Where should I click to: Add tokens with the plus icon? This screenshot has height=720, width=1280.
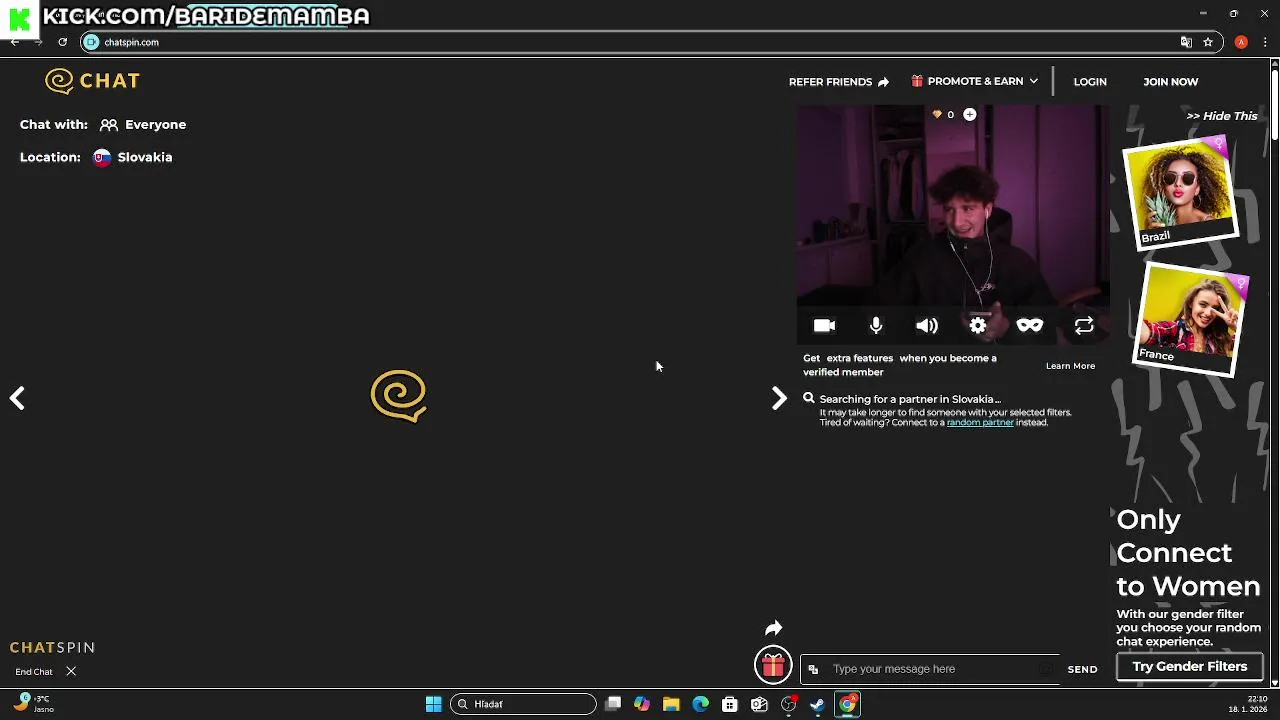[969, 115]
